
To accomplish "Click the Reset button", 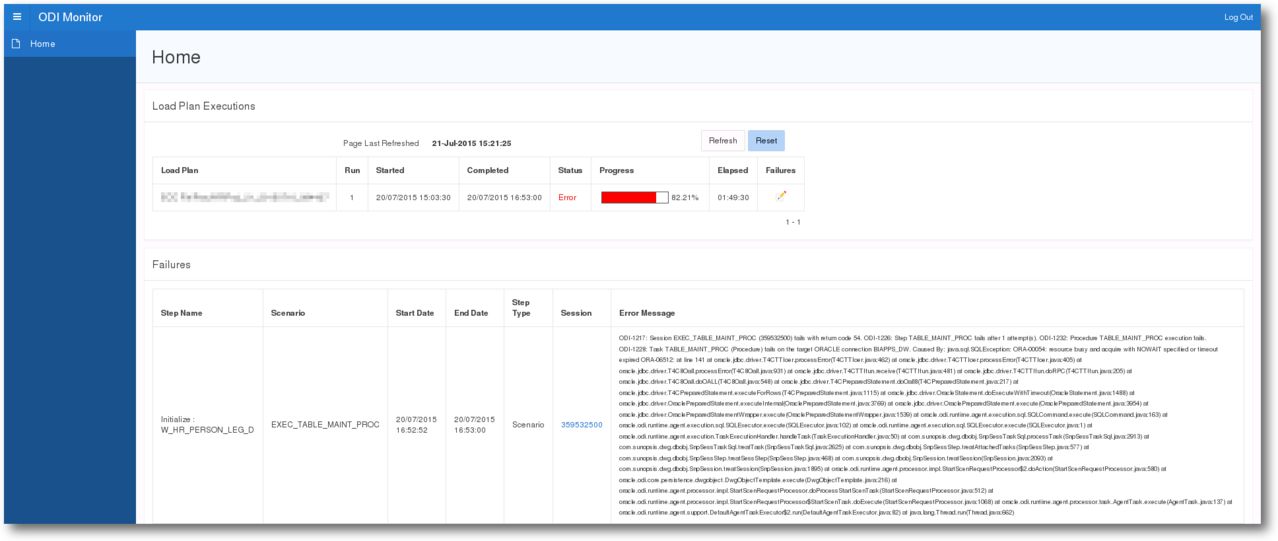I will tap(766, 141).
